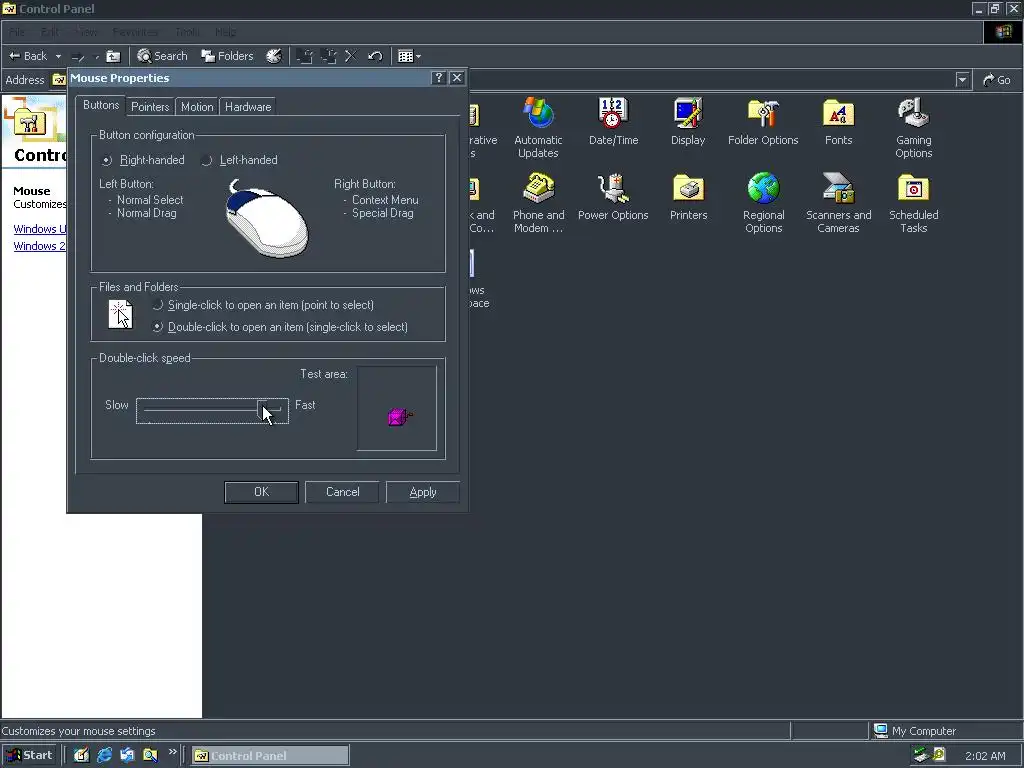
Task: Open the Favorites menu
Action: click(135, 32)
